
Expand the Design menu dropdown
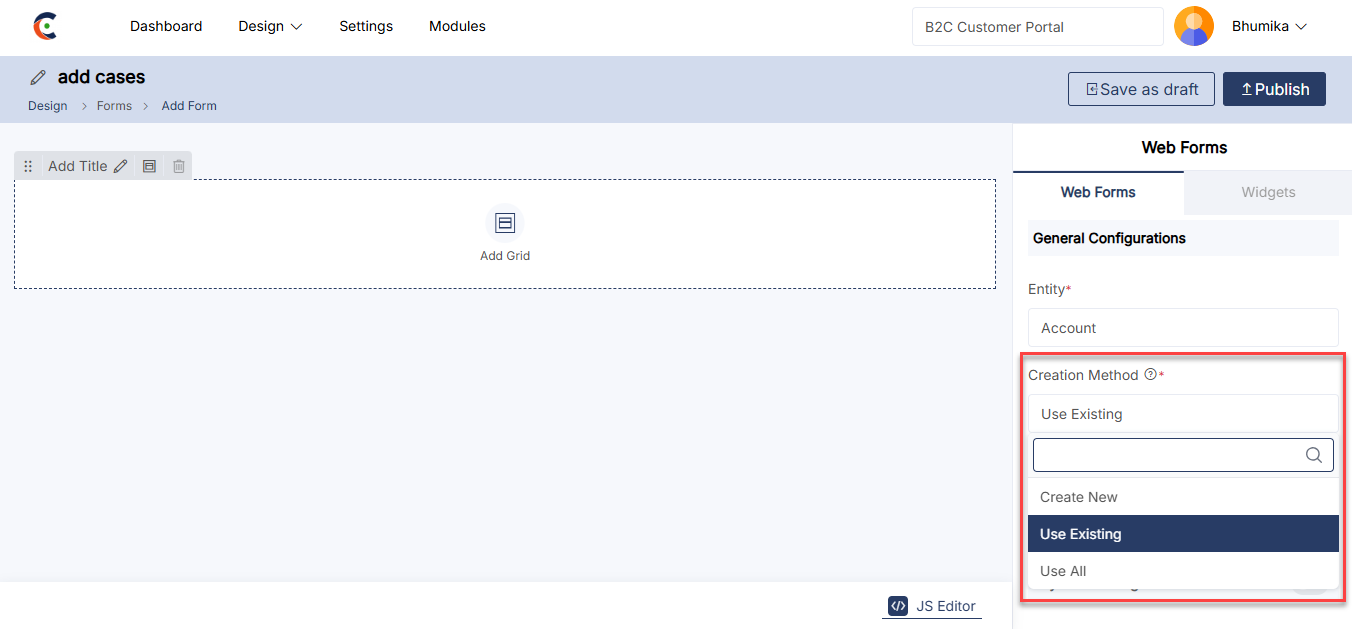[270, 27]
